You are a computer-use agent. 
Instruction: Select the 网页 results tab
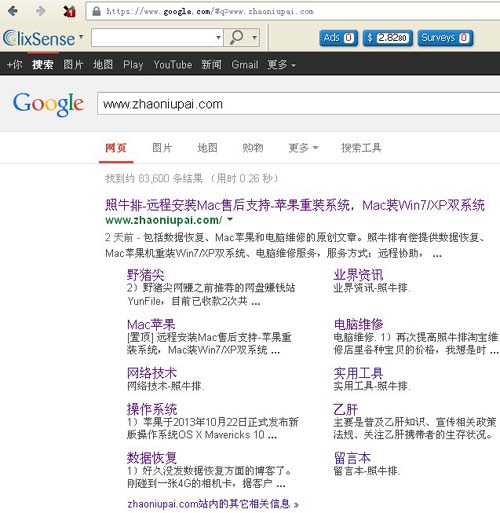[116, 147]
